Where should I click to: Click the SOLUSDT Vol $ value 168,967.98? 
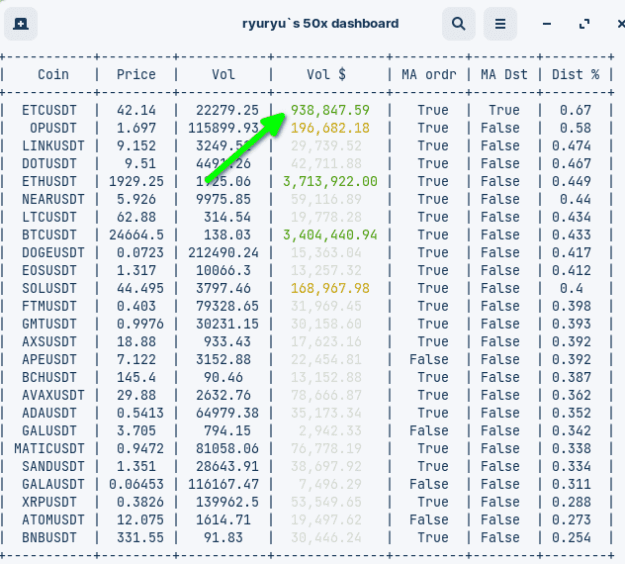(330, 288)
